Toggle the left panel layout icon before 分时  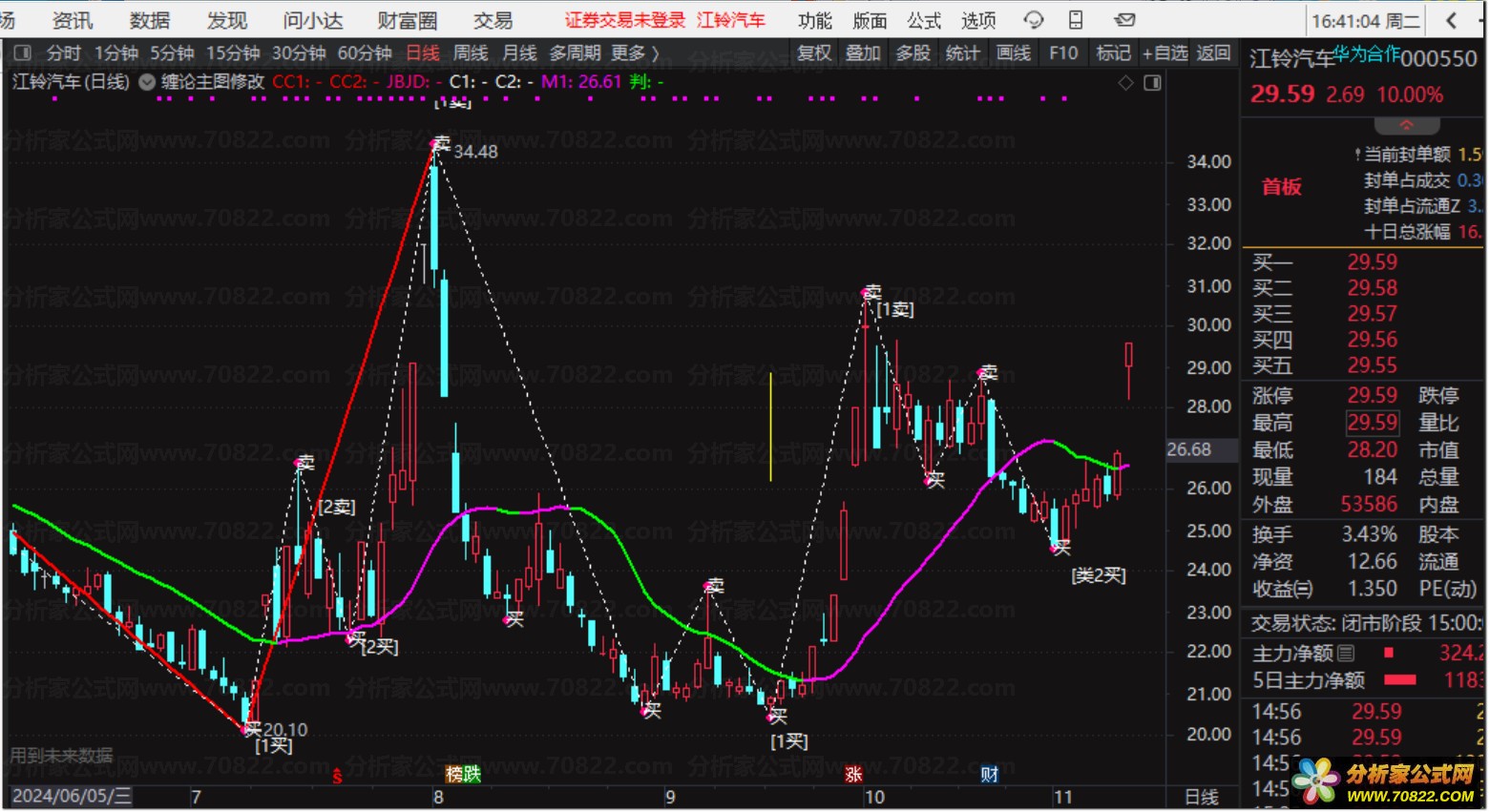tap(24, 53)
